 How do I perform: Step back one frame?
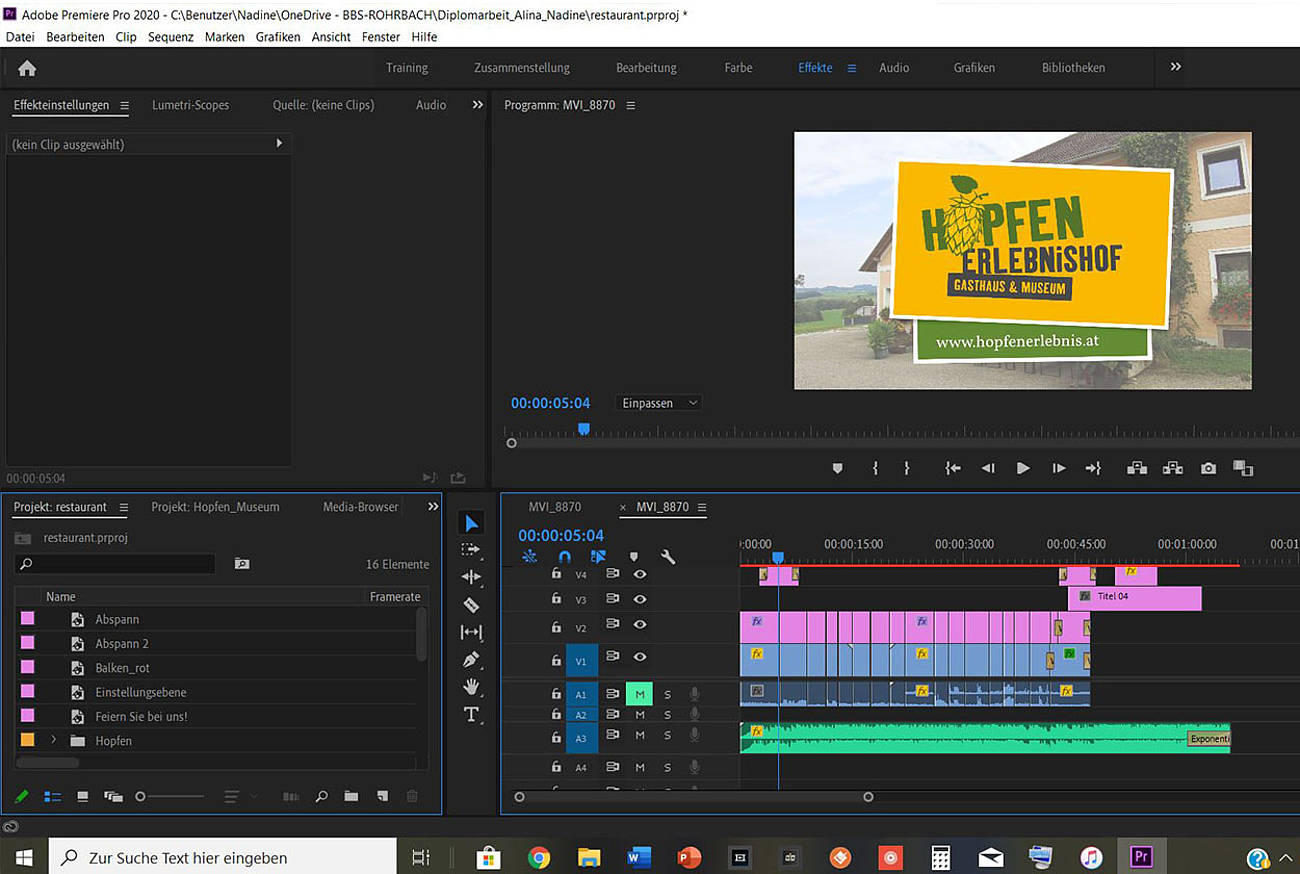pos(988,468)
